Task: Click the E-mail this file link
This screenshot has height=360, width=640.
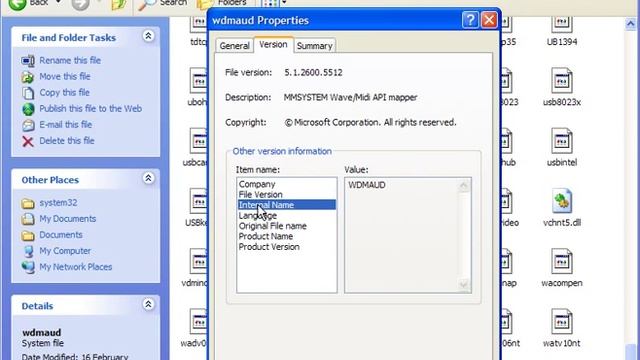Action: (x=65, y=124)
